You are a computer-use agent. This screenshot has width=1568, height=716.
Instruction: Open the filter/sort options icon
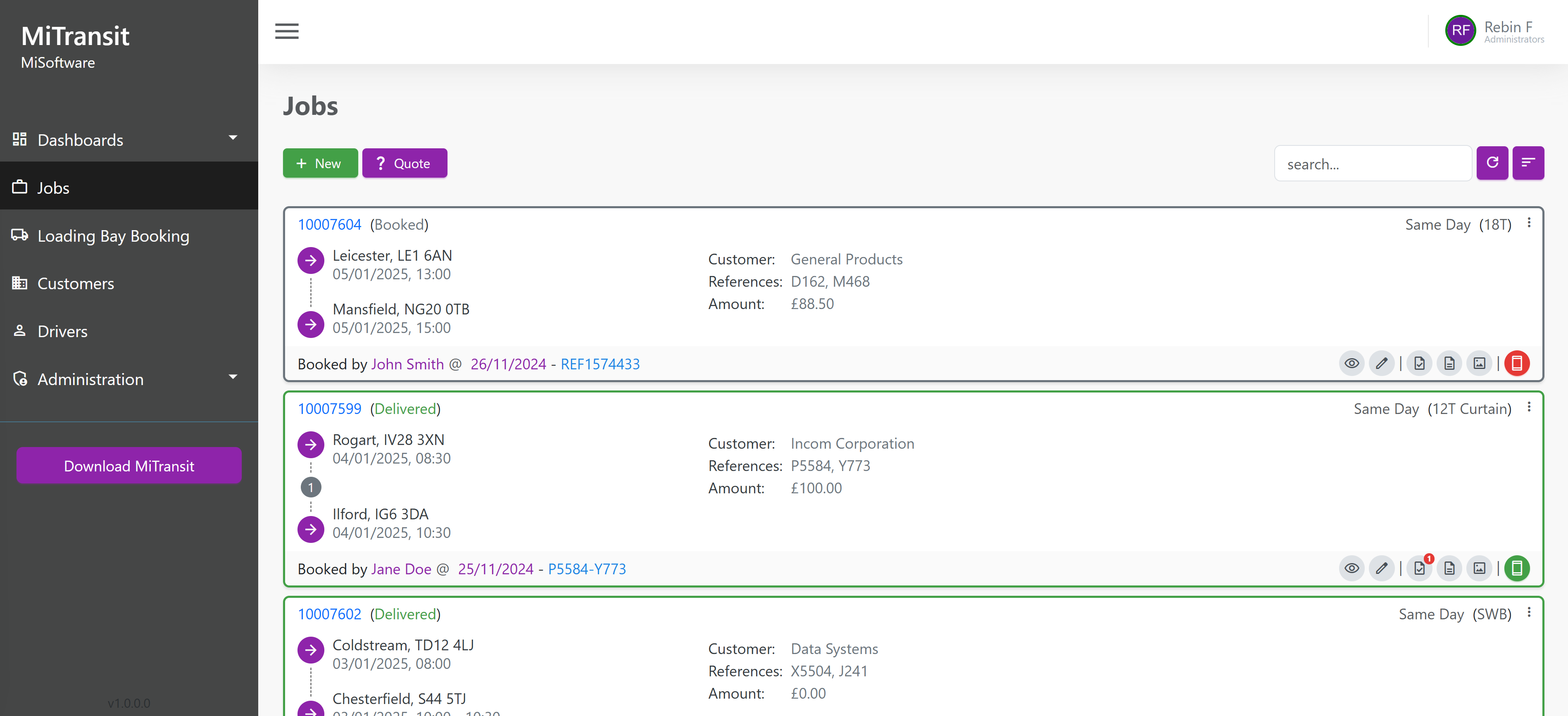coord(1528,162)
